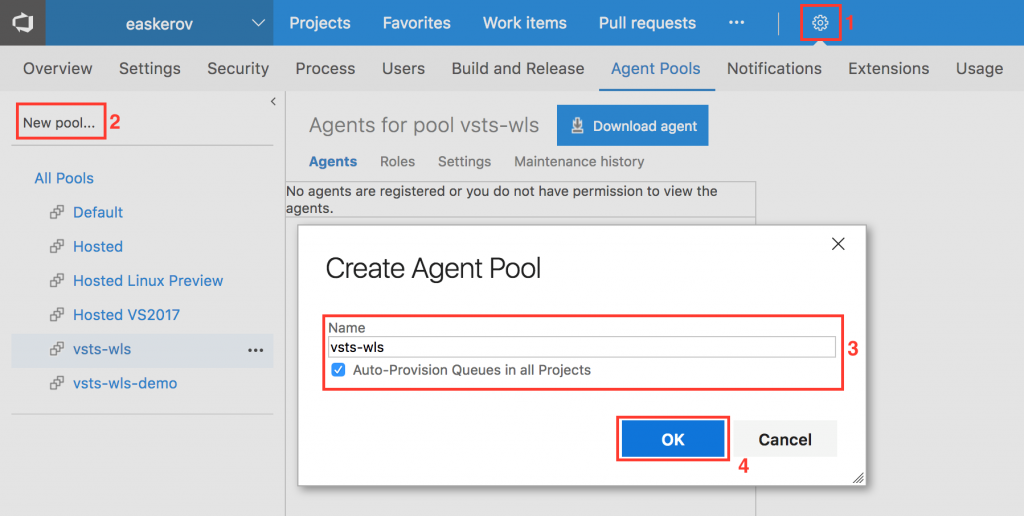Open the Pull requests menu item
The height and width of the screenshot is (516, 1024).
tap(647, 23)
